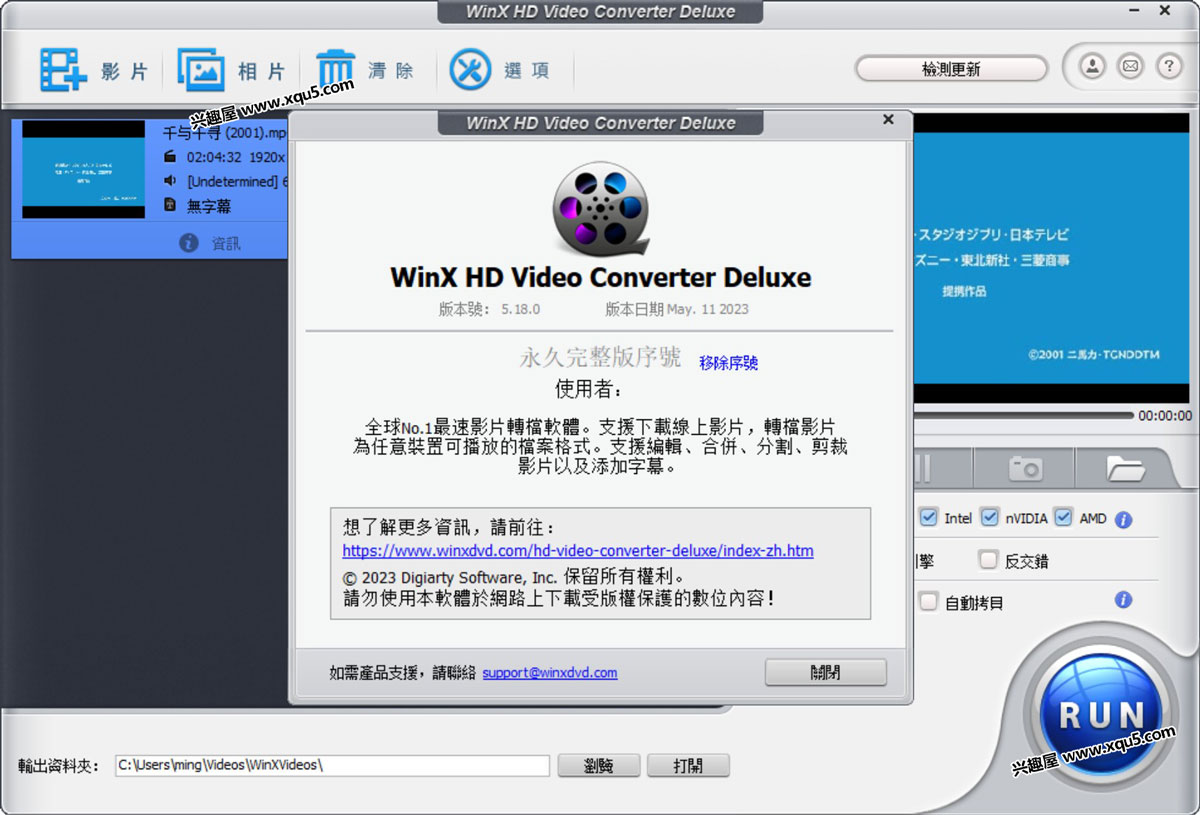Click info icon beside 自動拷貝
This screenshot has height=815, width=1200.
[1123, 600]
